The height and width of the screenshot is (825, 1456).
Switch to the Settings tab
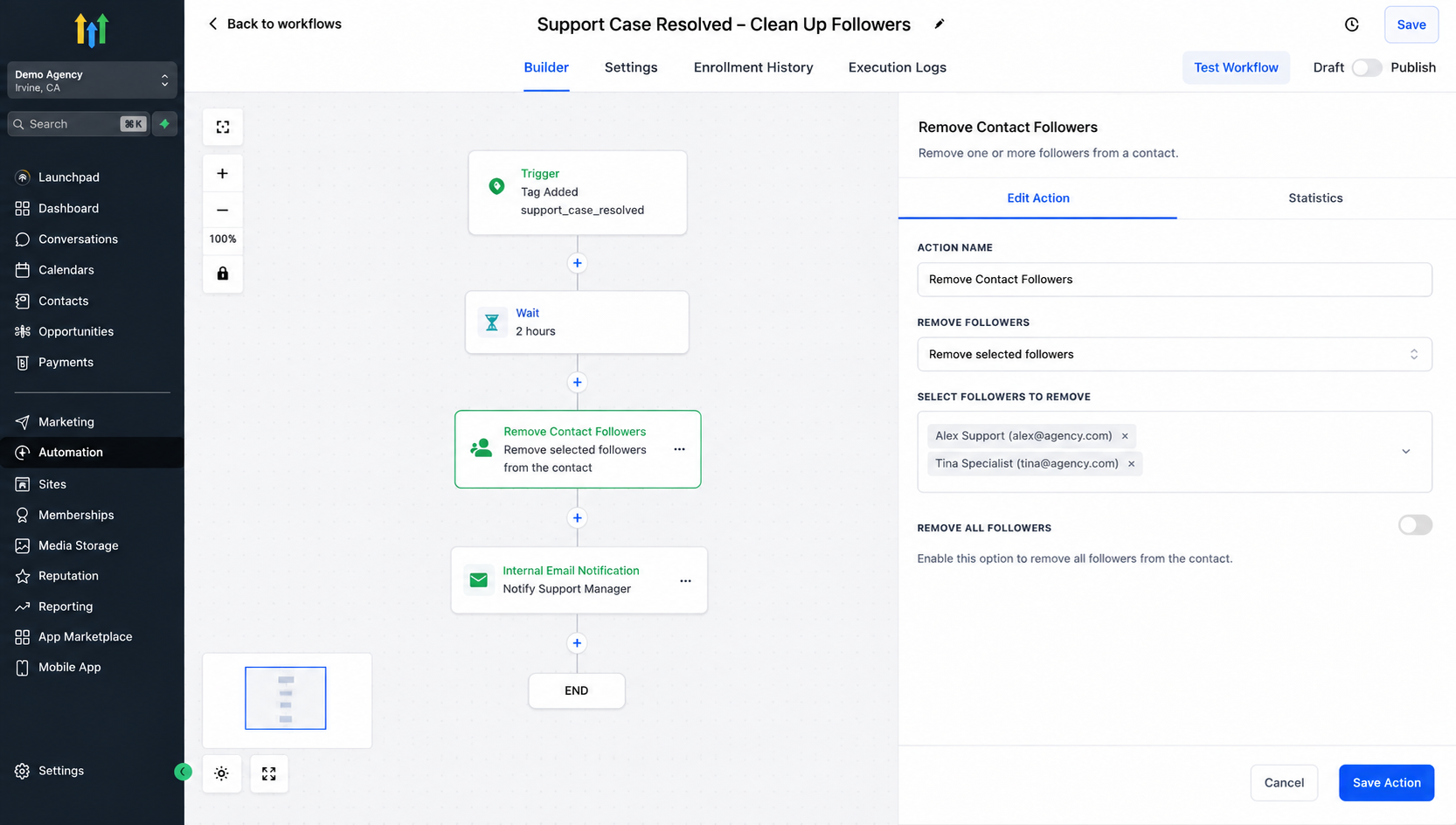[x=631, y=67]
